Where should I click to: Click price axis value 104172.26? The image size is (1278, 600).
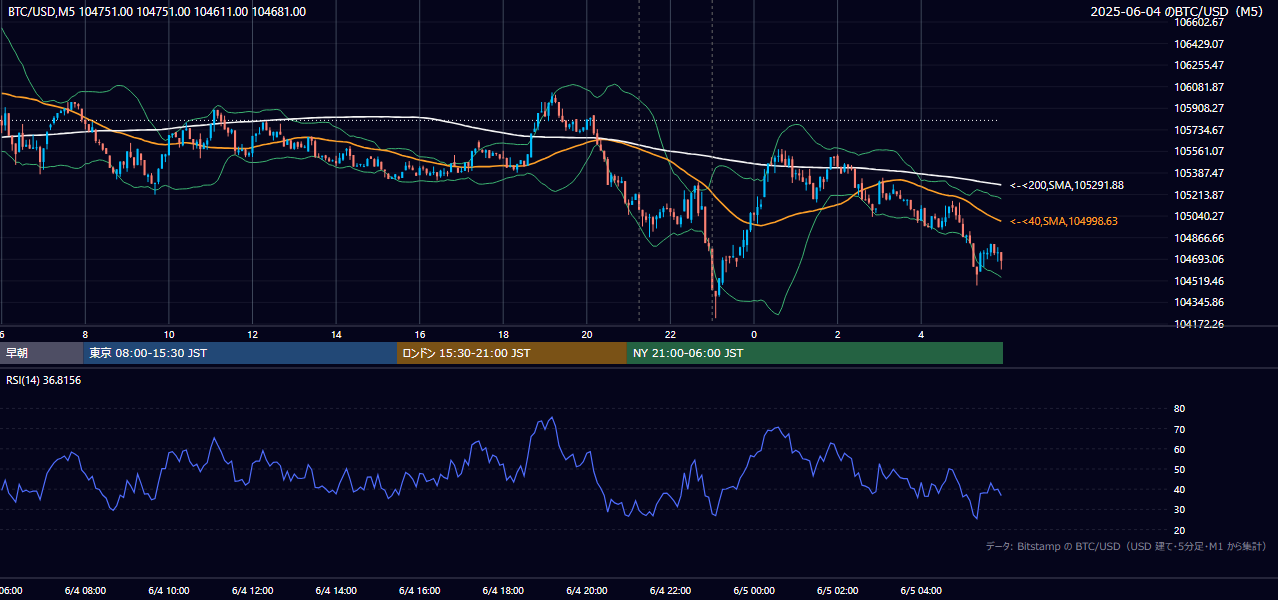pos(1199,324)
